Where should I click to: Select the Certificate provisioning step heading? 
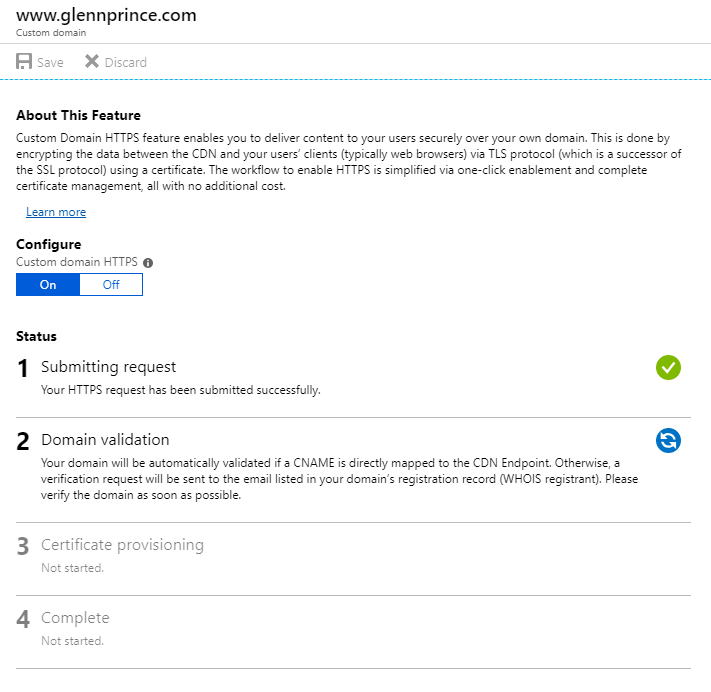click(122, 545)
